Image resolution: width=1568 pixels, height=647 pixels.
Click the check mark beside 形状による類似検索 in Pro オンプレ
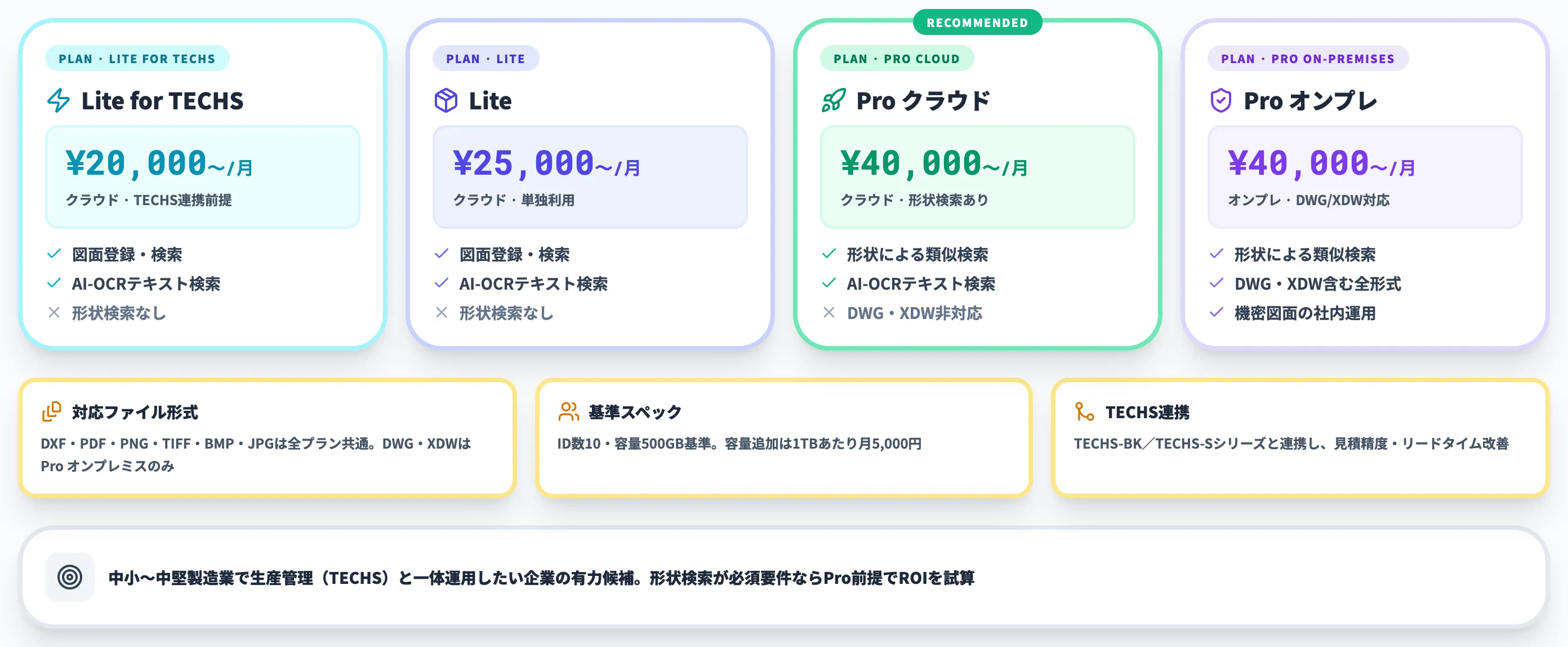tap(1216, 254)
